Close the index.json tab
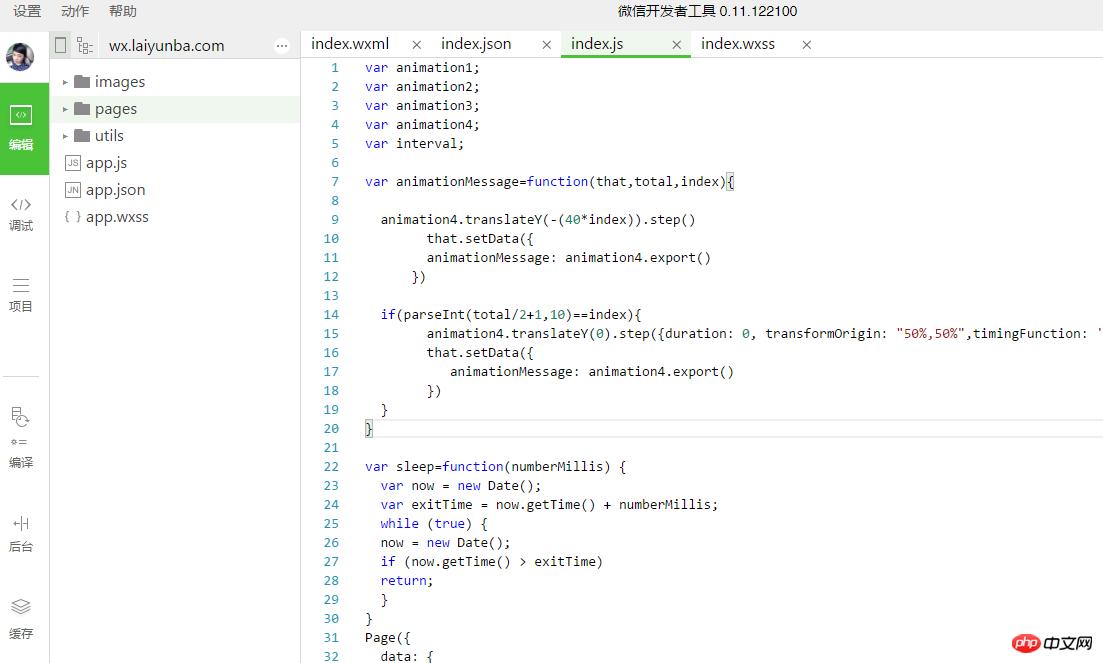 [x=547, y=44]
